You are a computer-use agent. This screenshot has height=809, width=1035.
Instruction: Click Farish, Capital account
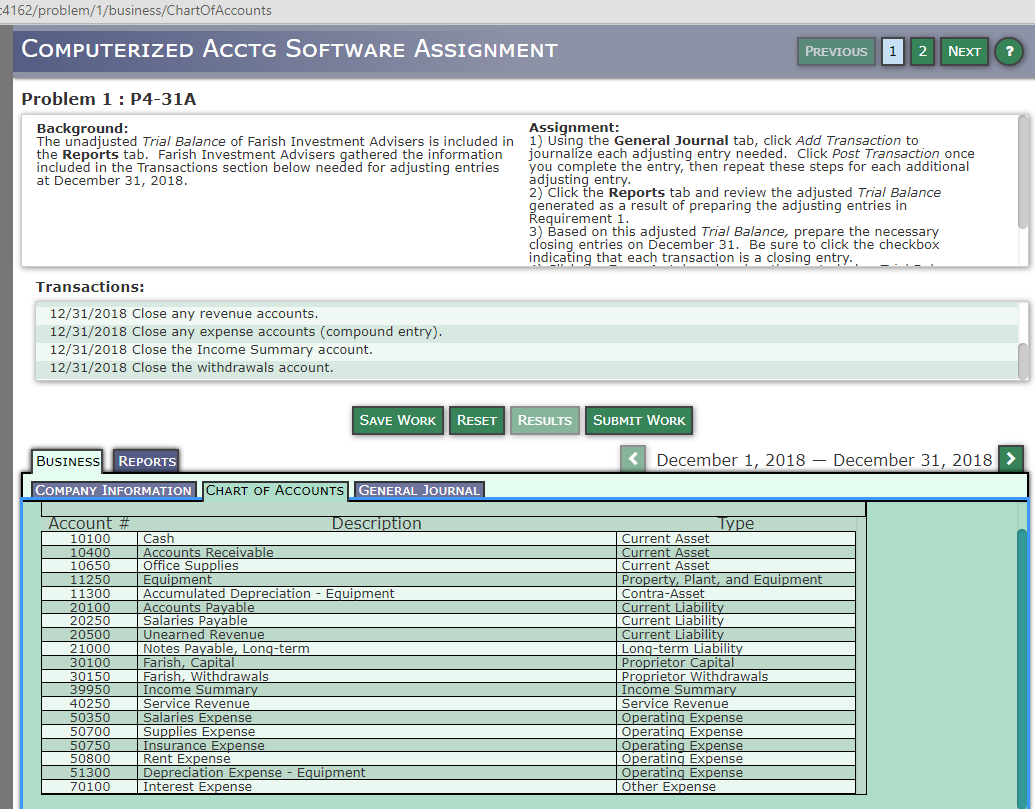coord(448,663)
